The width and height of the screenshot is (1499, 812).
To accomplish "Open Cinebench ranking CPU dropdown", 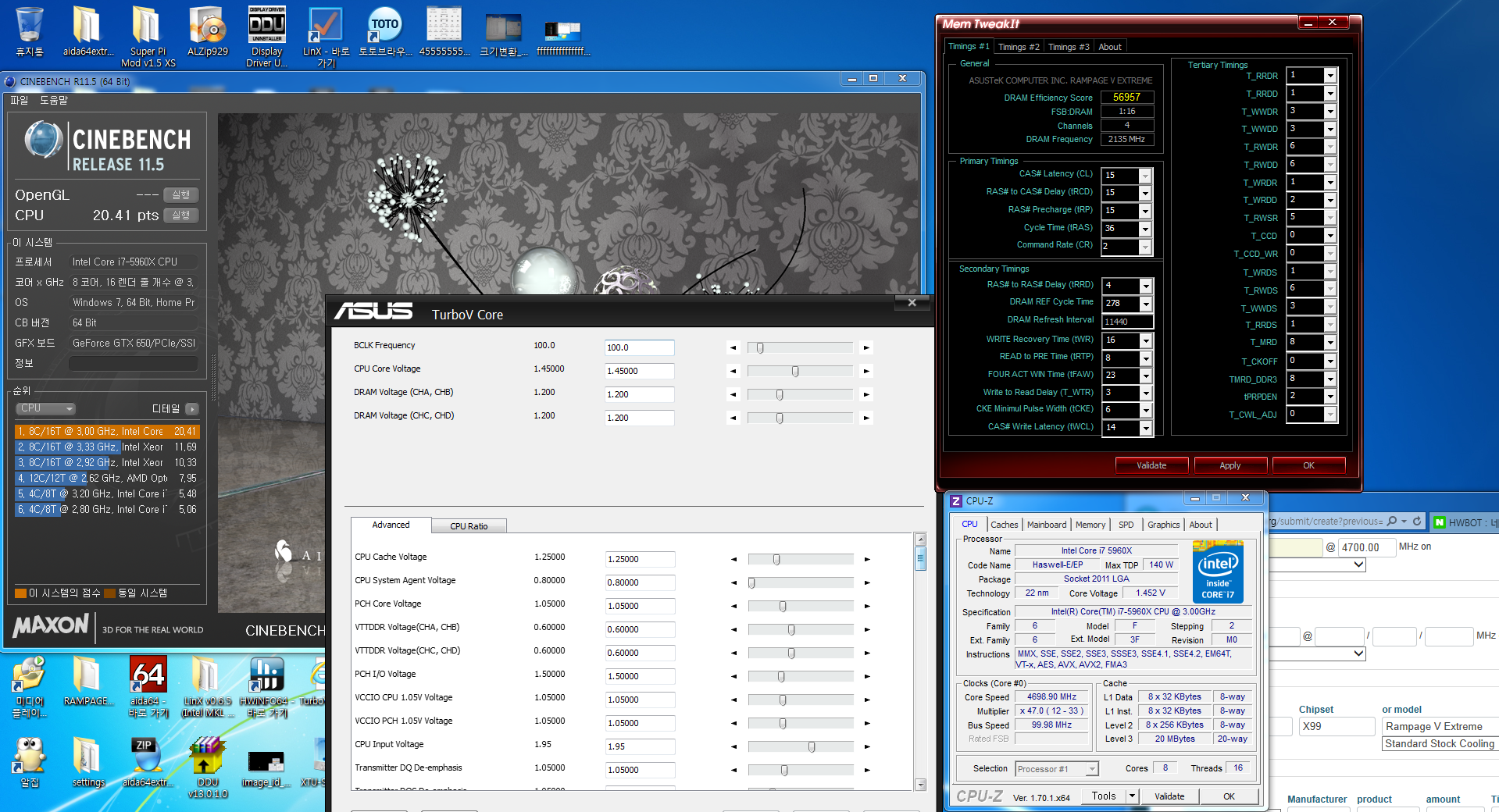I will pyautogui.click(x=45, y=409).
